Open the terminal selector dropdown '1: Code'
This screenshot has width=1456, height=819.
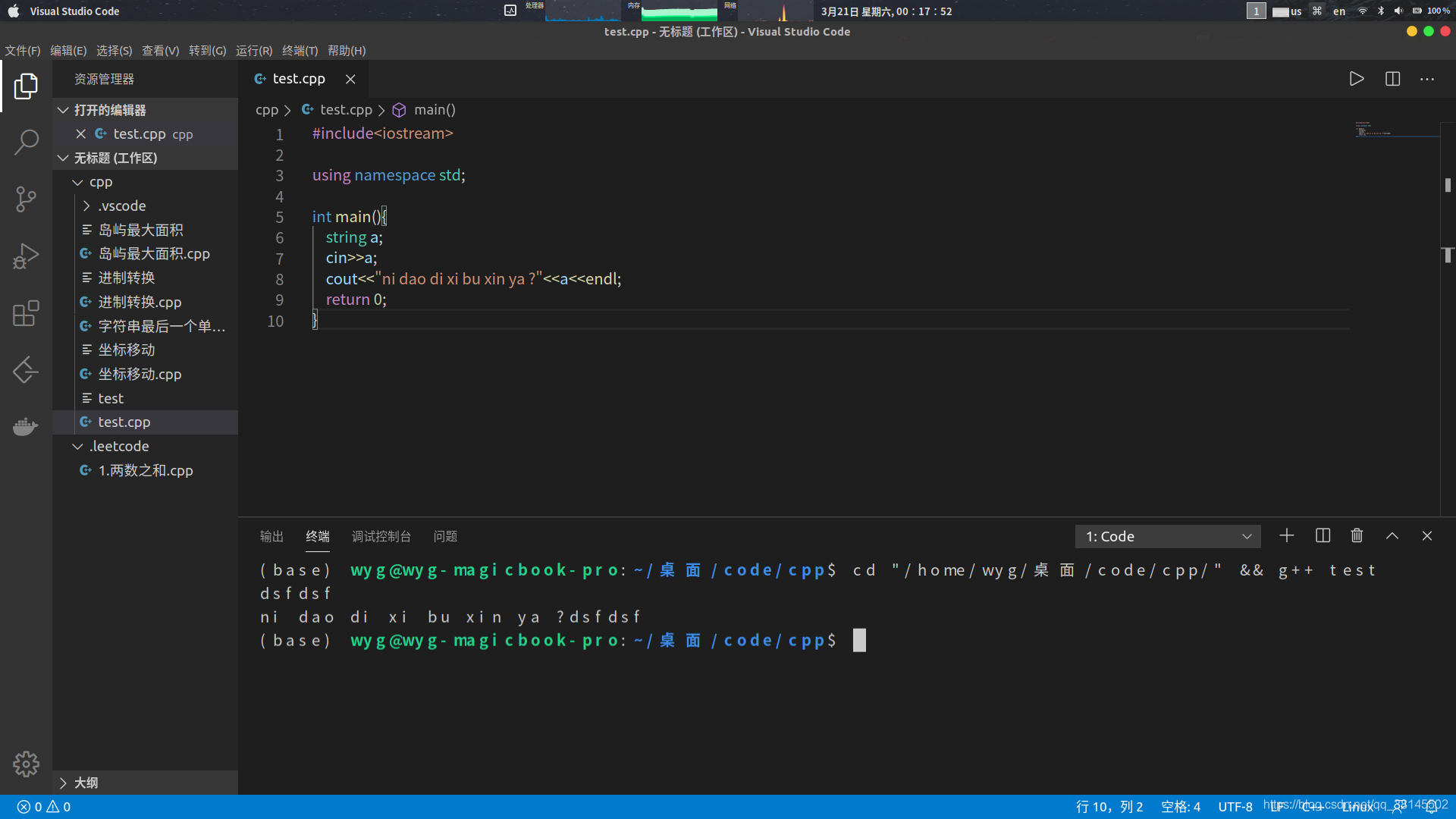coord(1168,536)
